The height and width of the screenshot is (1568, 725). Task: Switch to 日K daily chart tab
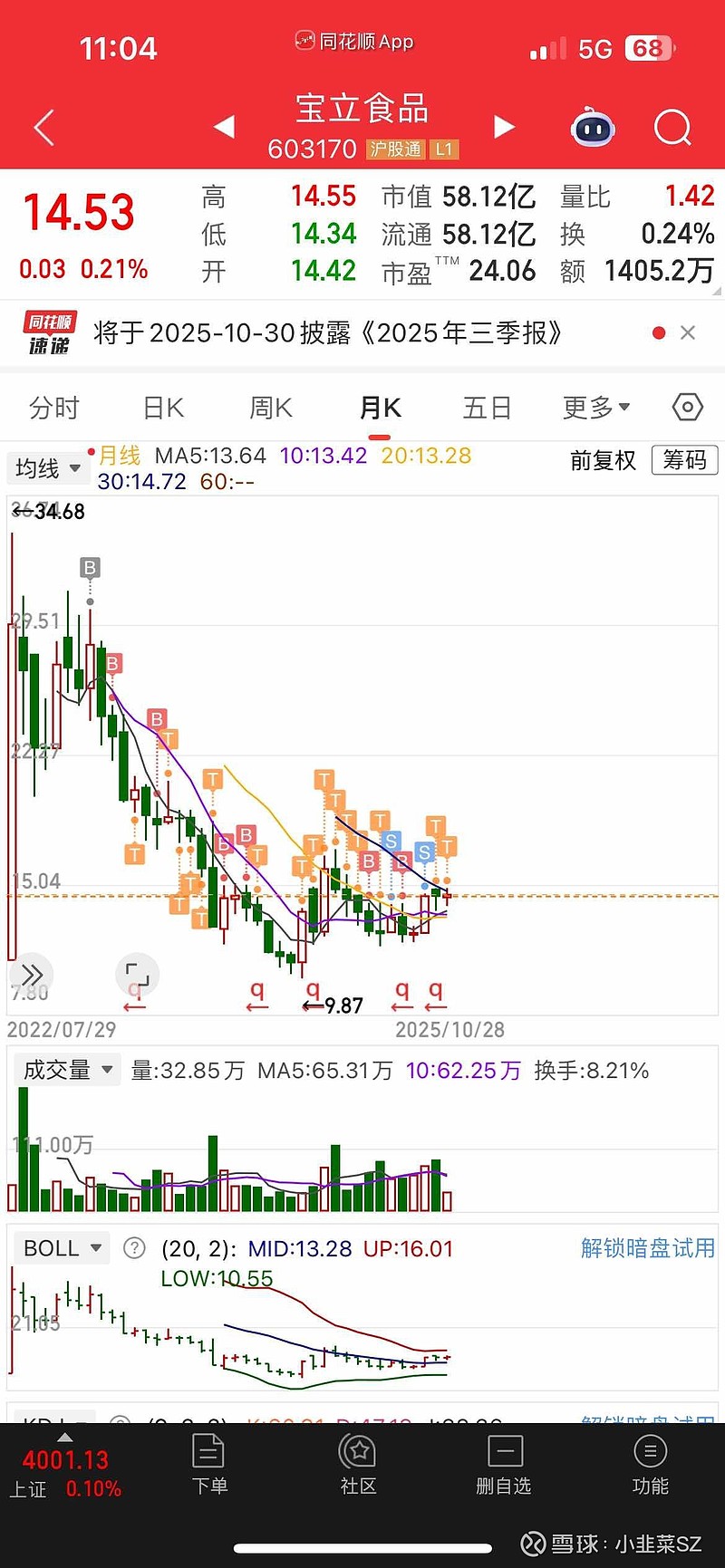(x=163, y=408)
